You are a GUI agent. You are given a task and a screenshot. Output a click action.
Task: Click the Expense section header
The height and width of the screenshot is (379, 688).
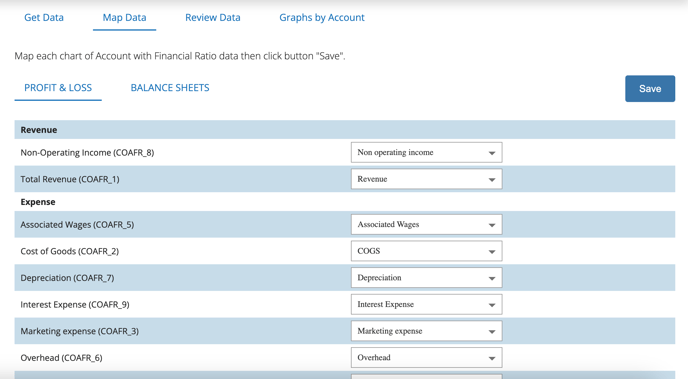[x=344, y=202]
